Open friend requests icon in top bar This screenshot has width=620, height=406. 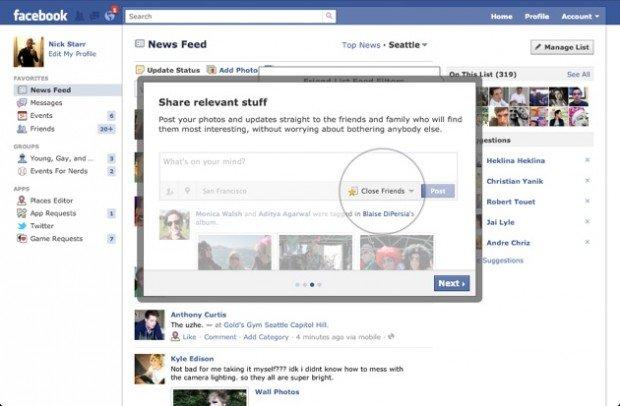(79, 16)
